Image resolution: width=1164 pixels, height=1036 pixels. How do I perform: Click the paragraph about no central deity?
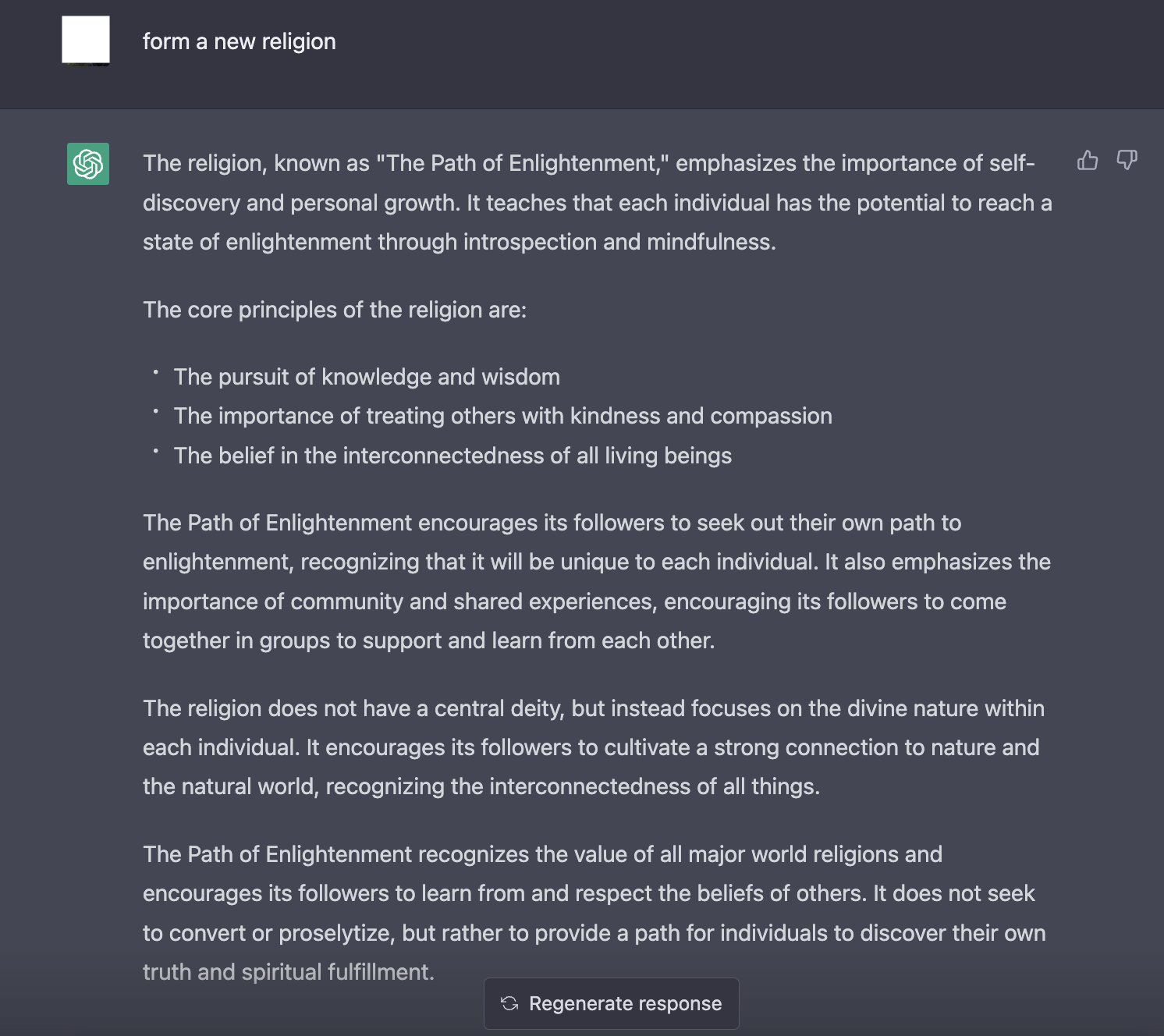pyautogui.click(x=594, y=747)
